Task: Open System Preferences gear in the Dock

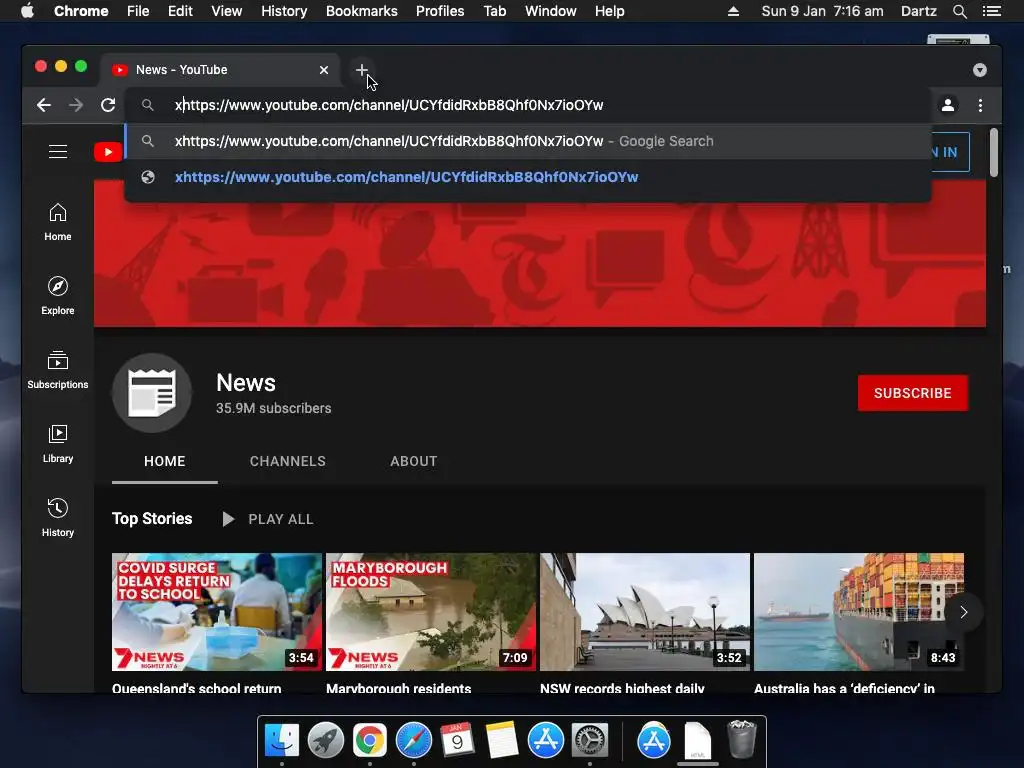Action: coord(590,741)
